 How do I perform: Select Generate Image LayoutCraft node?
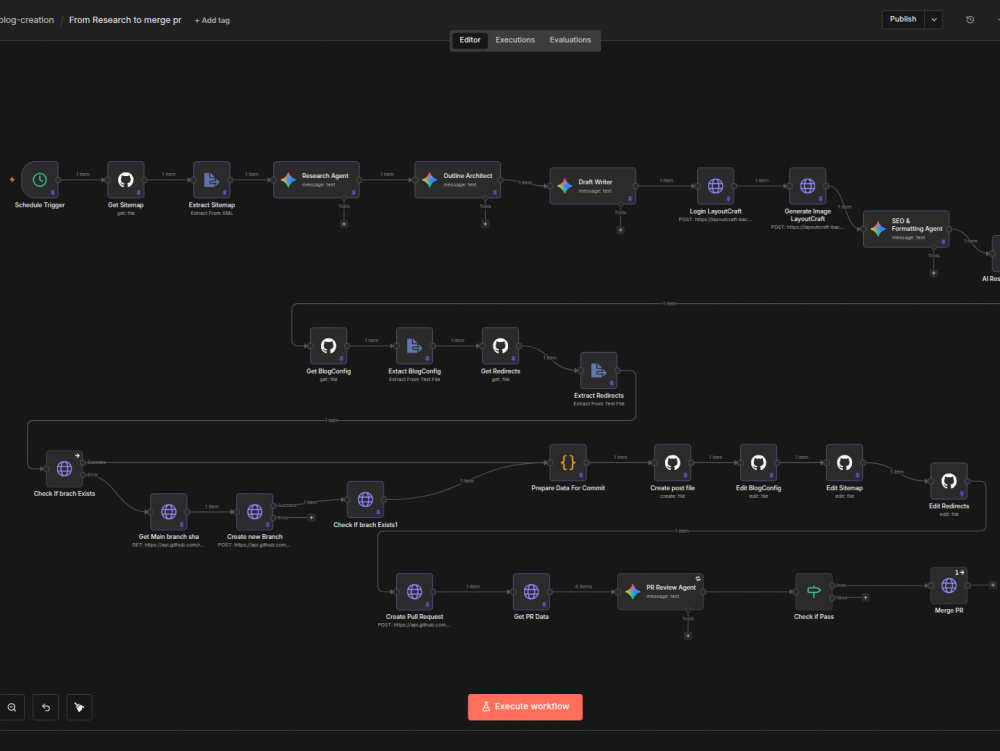807,186
